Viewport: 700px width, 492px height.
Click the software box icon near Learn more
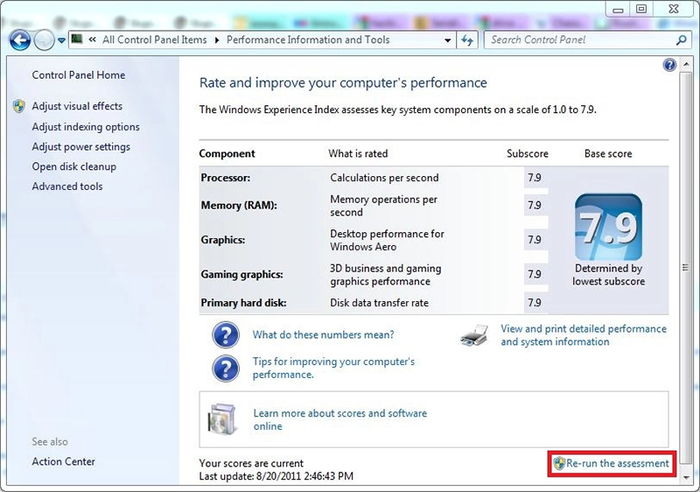tap(222, 417)
